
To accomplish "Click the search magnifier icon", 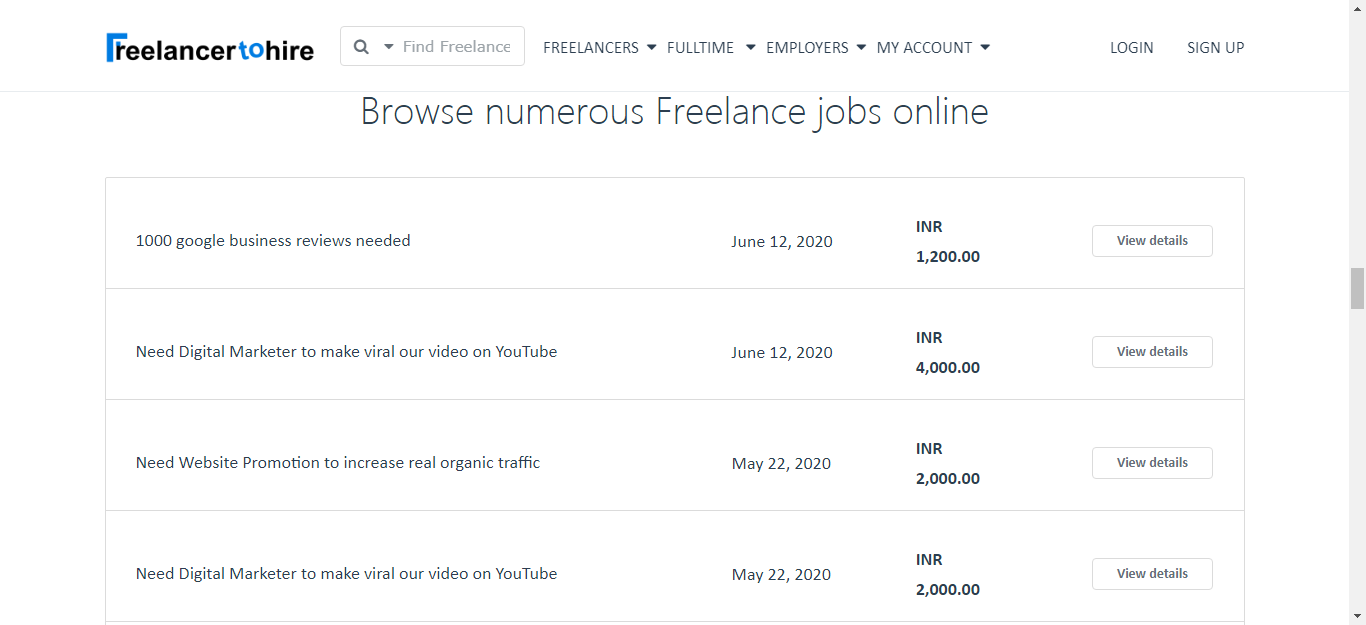I will pos(362,47).
